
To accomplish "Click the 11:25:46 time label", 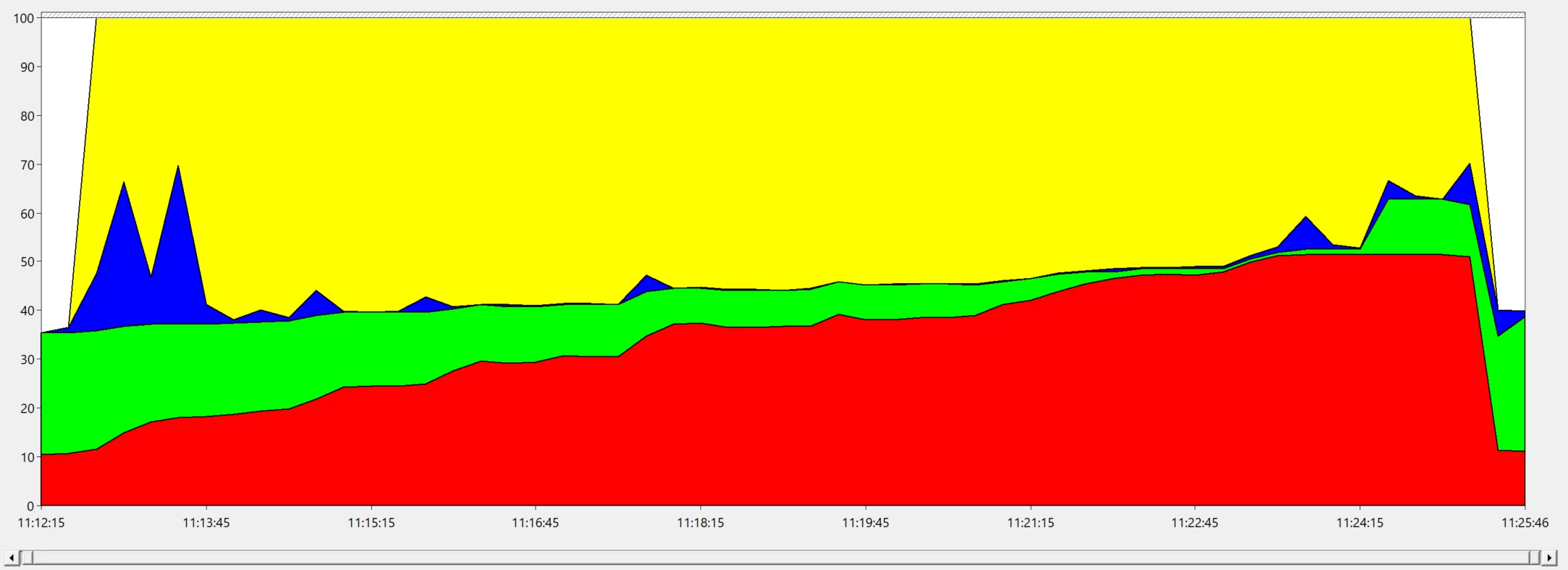I will tap(1525, 523).
